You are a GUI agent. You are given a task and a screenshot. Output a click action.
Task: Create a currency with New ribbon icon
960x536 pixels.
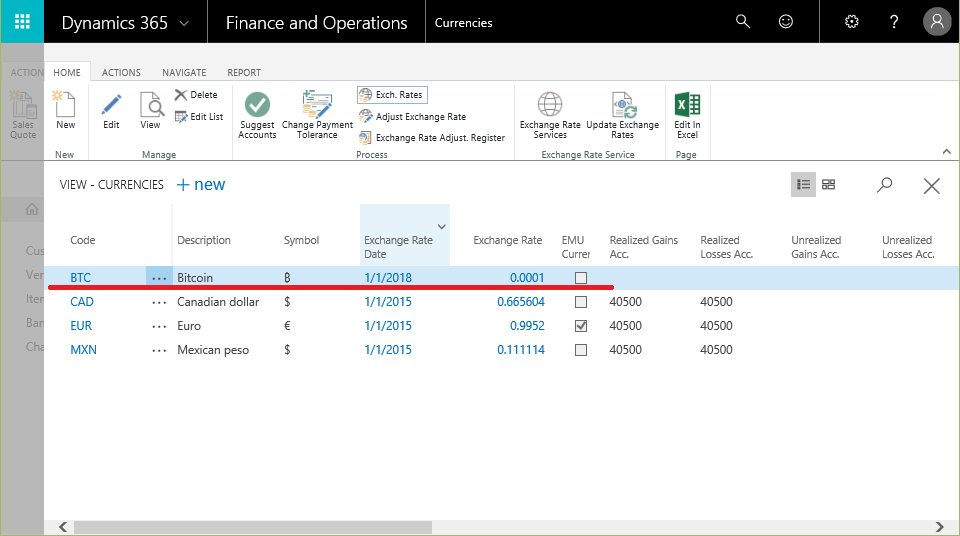click(66, 110)
